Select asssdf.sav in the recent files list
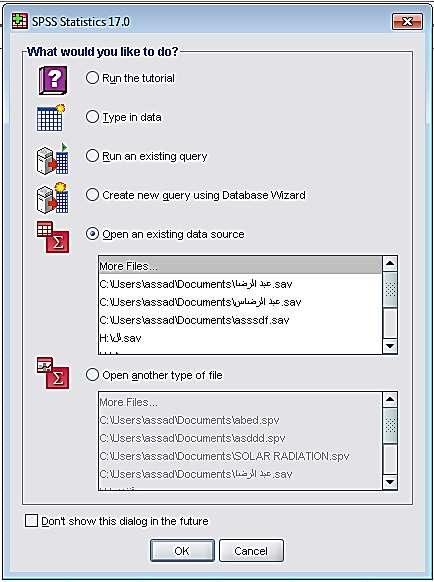 point(240,320)
